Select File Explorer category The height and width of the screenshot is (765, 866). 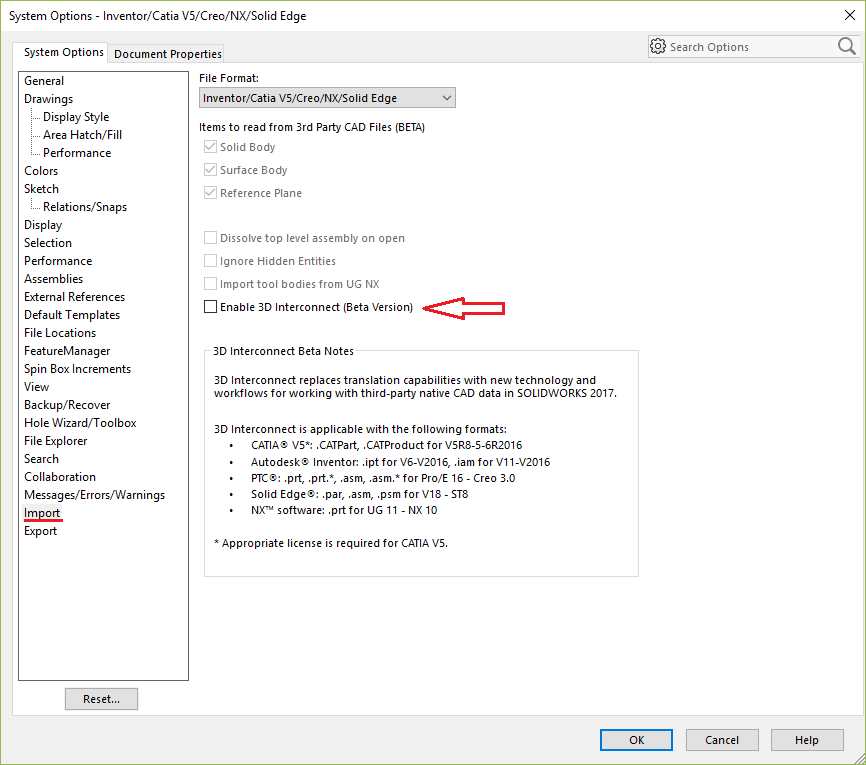pyautogui.click(x=55, y=441)
